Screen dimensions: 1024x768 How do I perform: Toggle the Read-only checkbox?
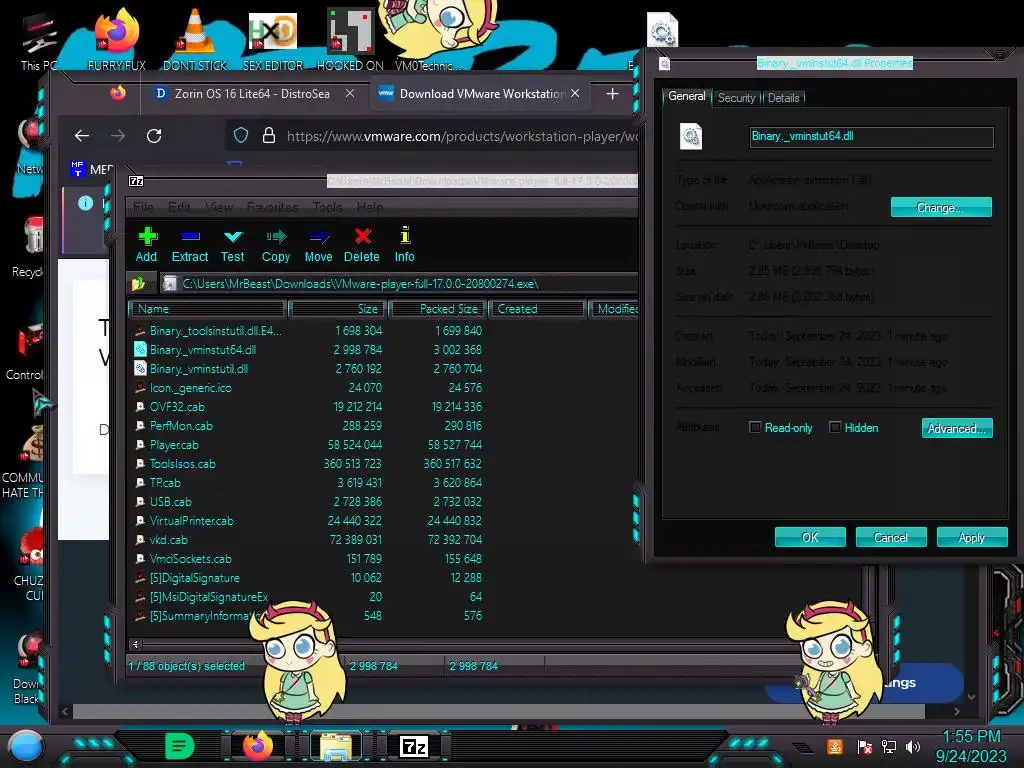[755, 427]
